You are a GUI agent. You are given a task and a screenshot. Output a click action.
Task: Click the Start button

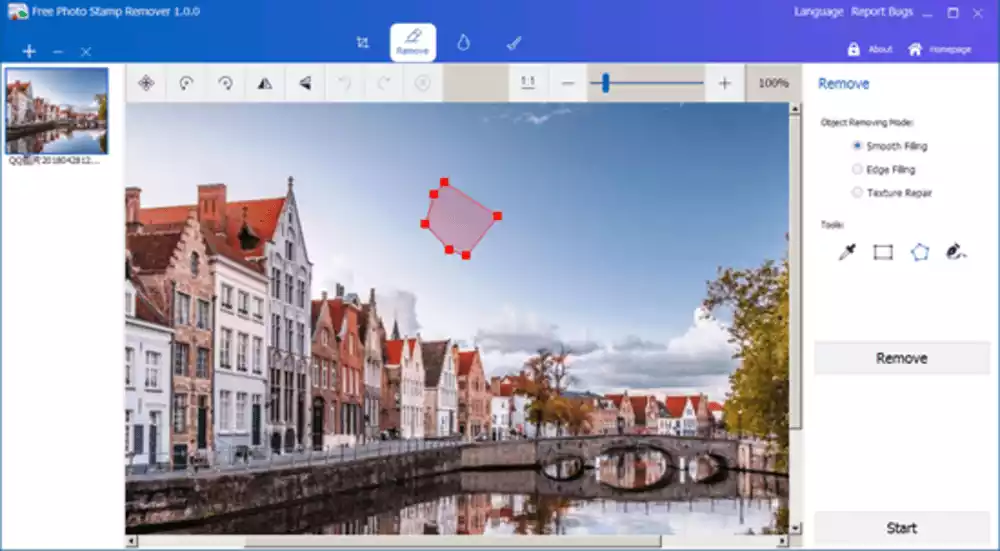tap(902, 528)
